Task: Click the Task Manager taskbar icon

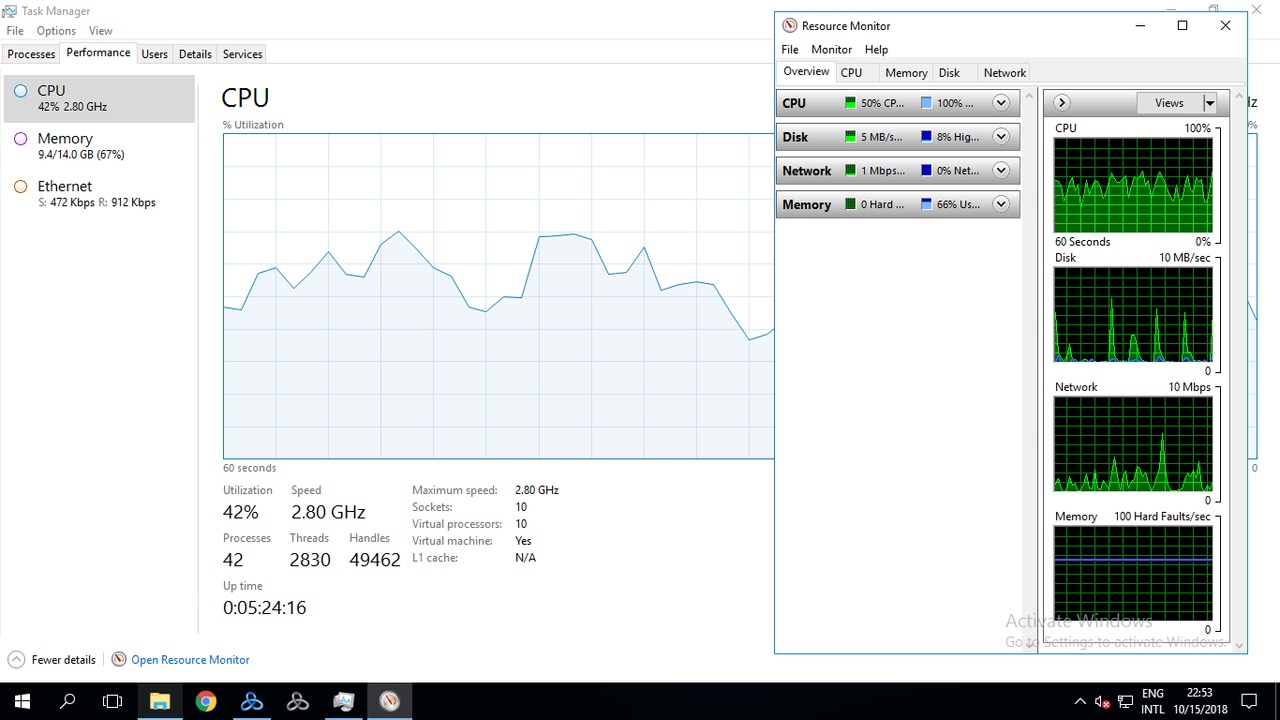Action: tap(343, 701)
